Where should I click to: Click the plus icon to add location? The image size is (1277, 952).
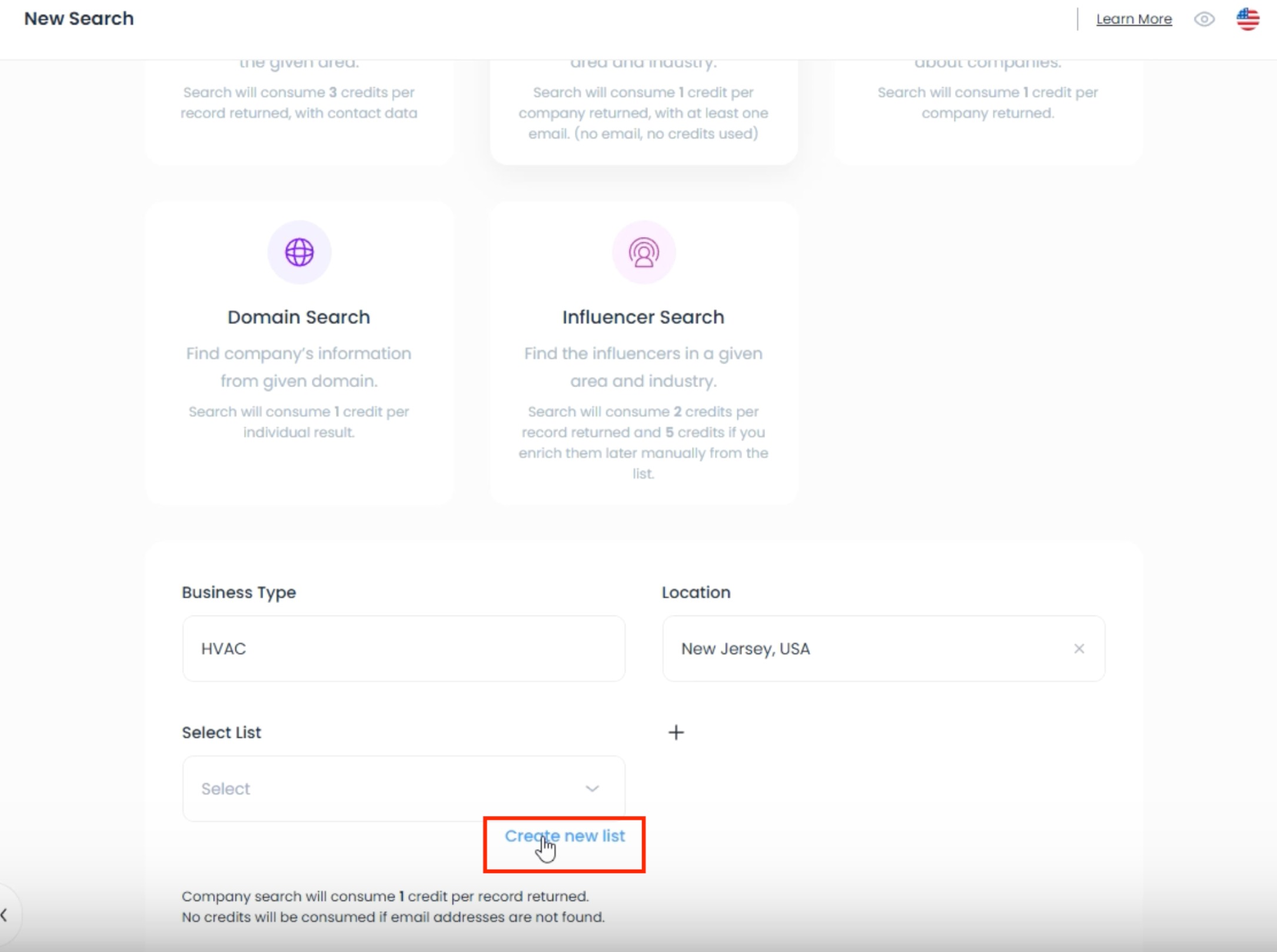(676, 733)
